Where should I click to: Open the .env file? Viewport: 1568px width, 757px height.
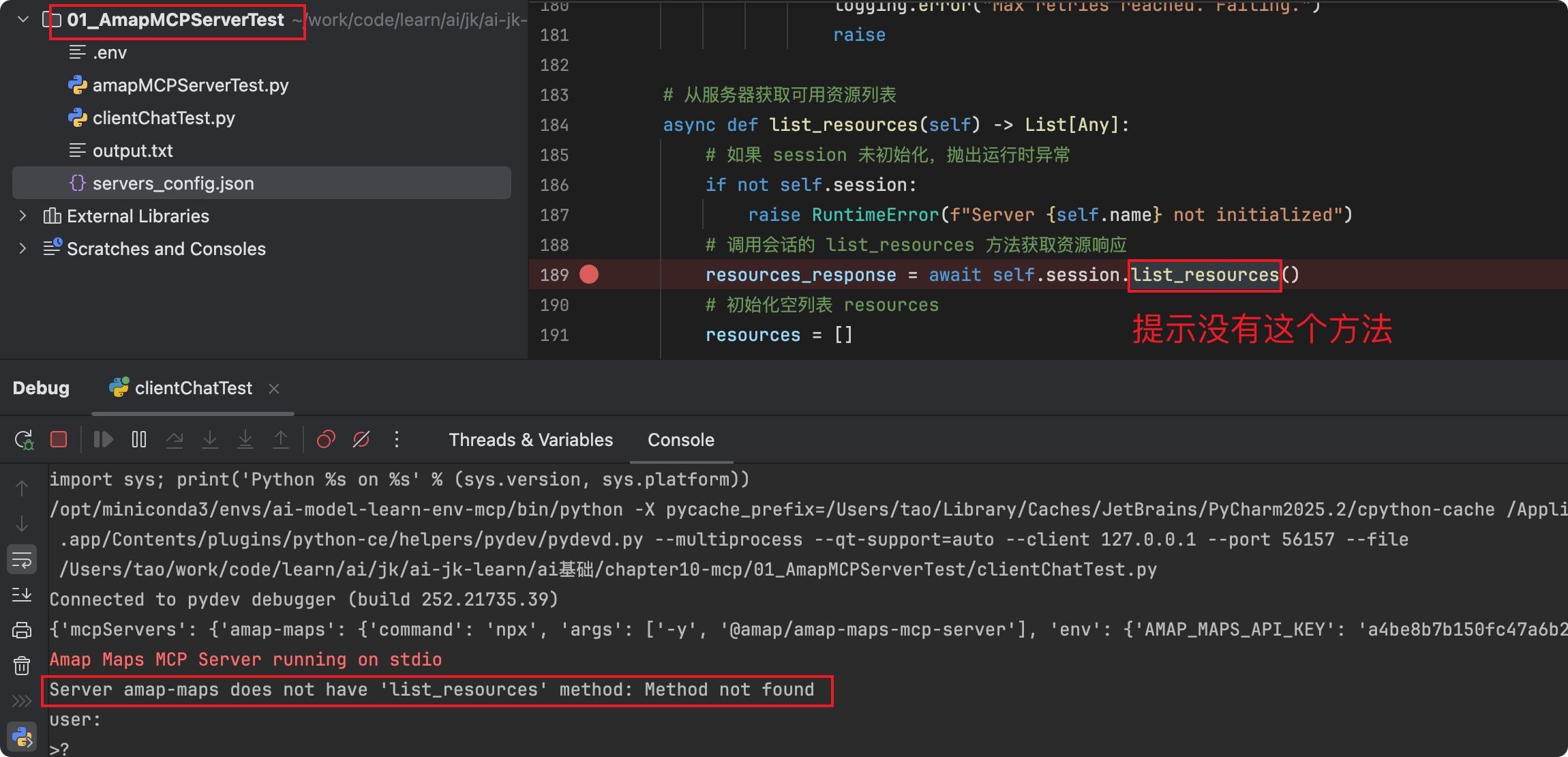(109, 53)
